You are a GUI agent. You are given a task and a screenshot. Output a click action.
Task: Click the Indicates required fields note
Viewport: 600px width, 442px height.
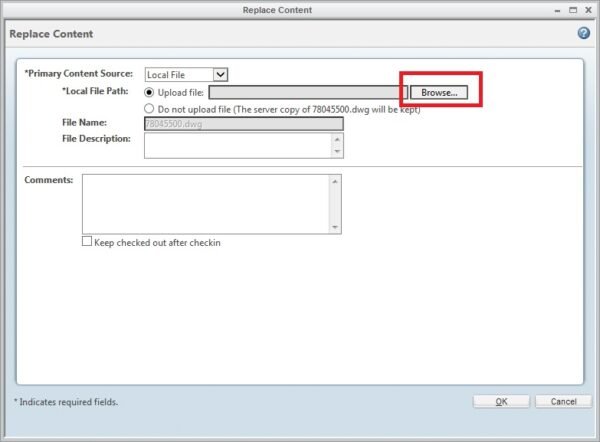(x=66, y=402)
